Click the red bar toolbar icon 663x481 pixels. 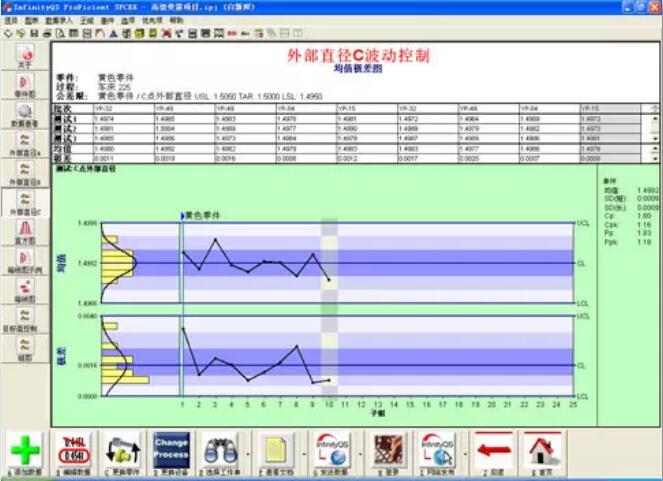[x=232, y=33]
